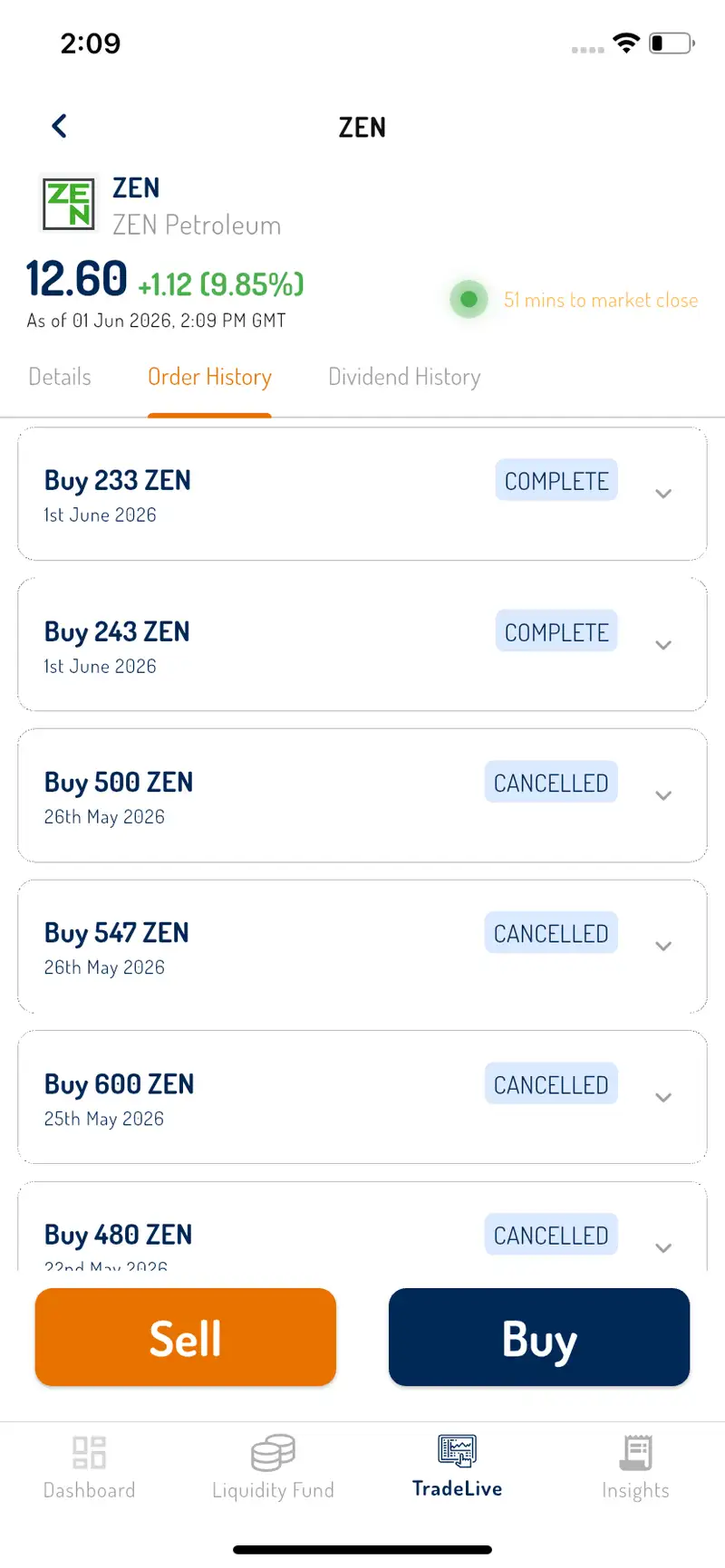Tap the ZEN Petroleum logo
This screenshot has width=725, height=1568.
click(x=70, y=204)
